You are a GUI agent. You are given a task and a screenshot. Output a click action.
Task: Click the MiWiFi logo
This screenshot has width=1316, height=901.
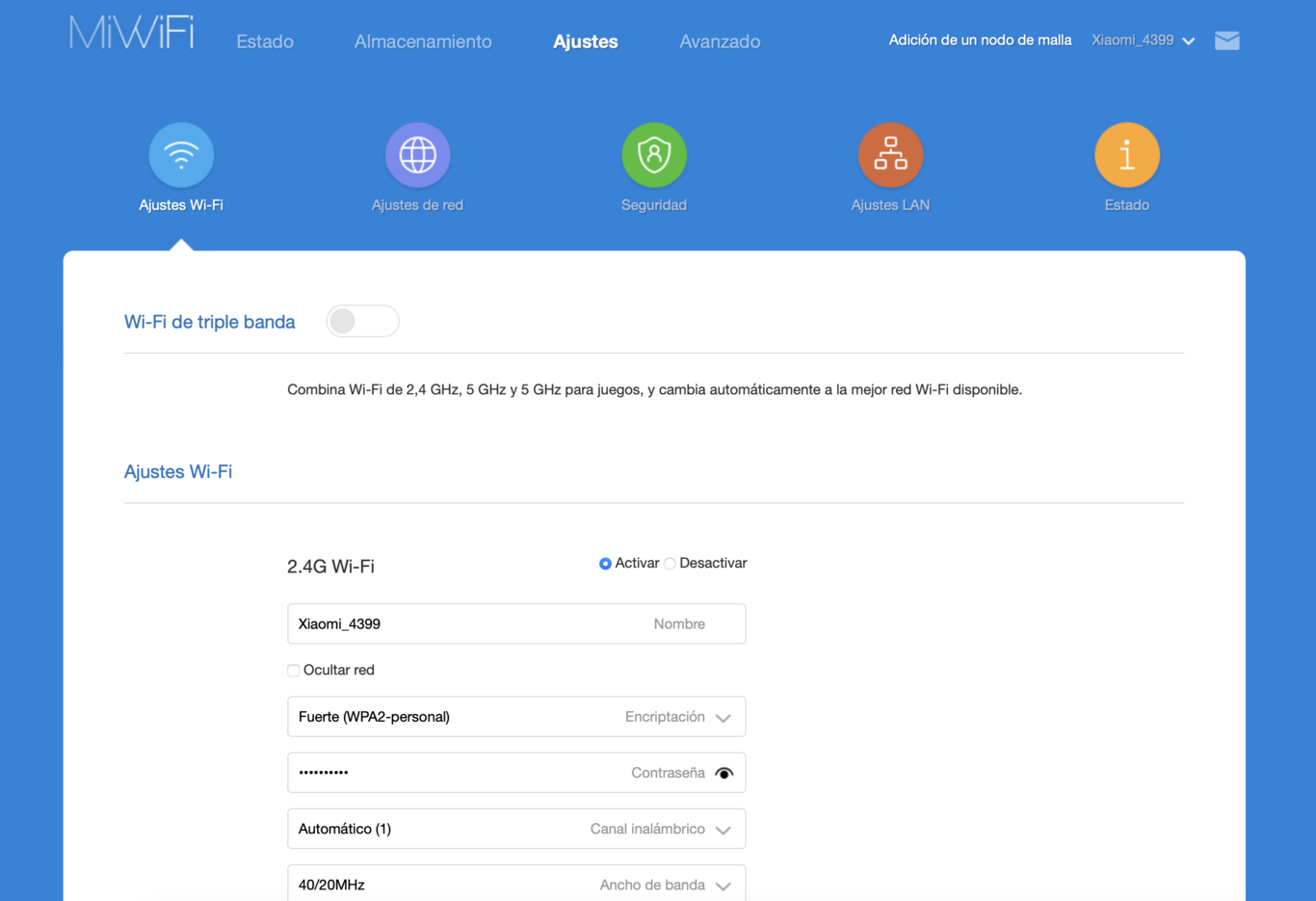132,34
